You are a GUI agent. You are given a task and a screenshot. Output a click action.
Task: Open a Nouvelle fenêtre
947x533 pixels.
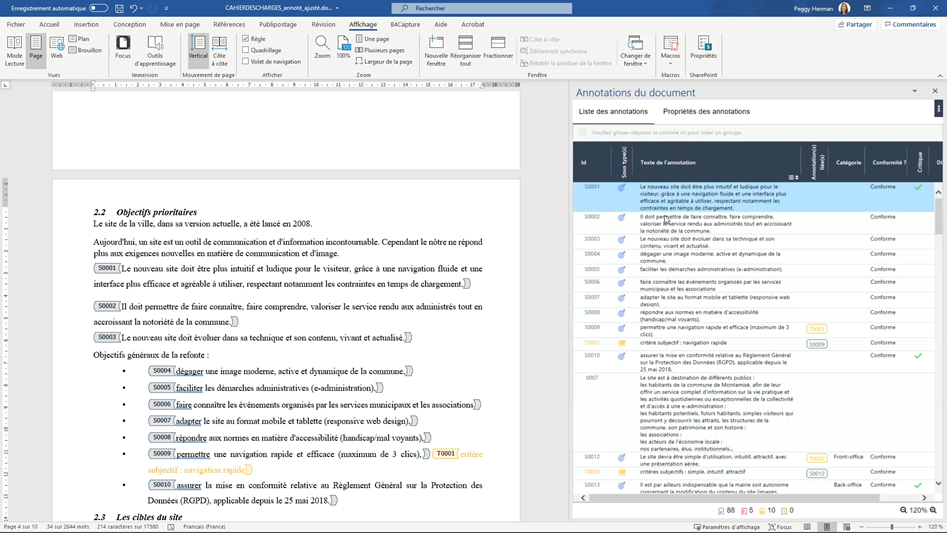[436, 51]
